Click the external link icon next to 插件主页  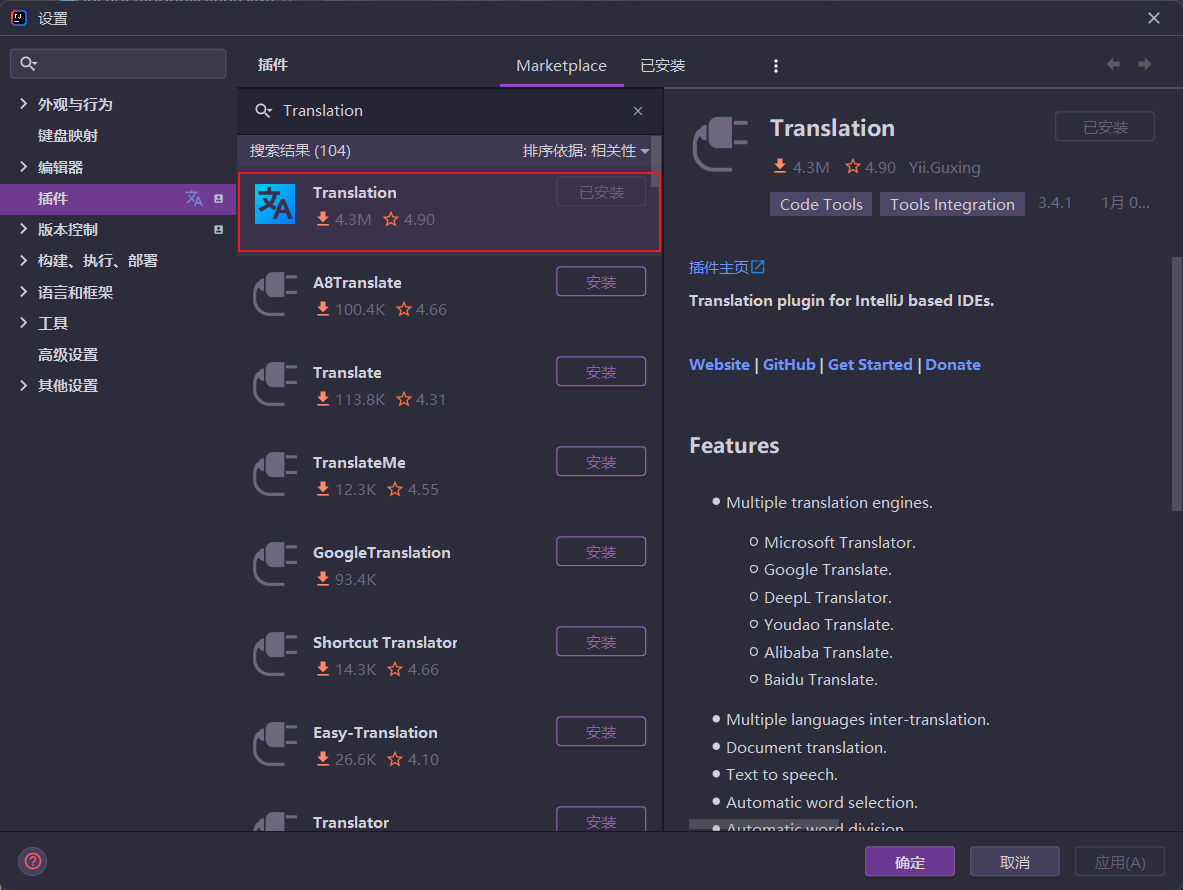point(758,267)
